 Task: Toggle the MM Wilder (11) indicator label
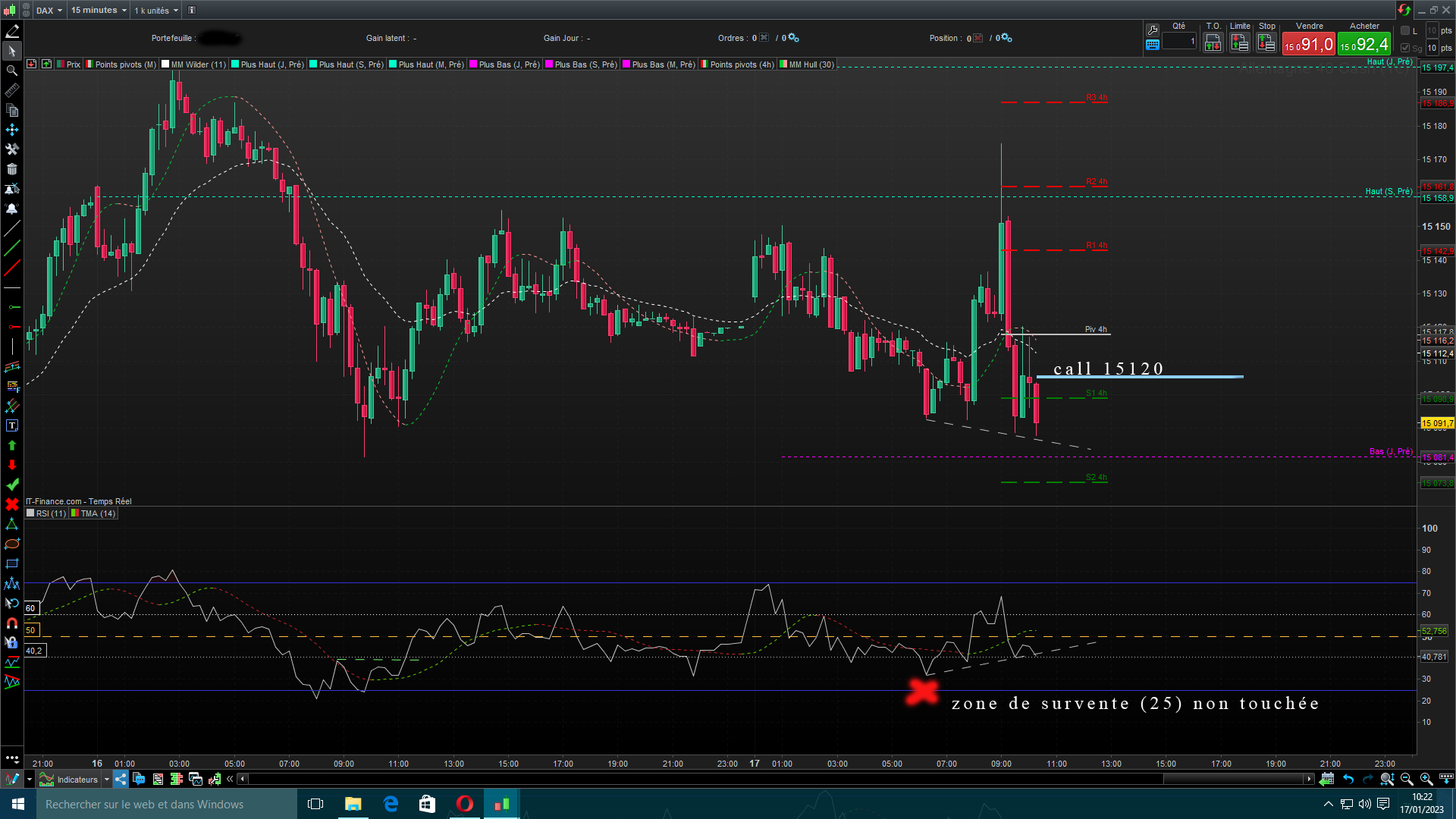tap(198, 64)
